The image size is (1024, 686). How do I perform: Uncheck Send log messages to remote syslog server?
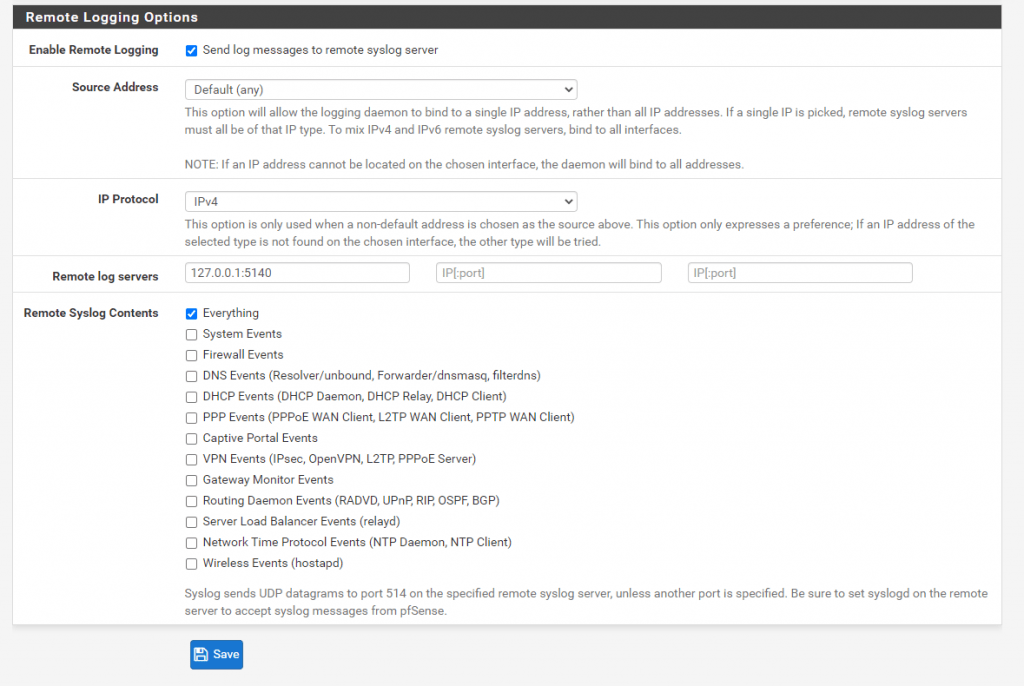point(191,51)
